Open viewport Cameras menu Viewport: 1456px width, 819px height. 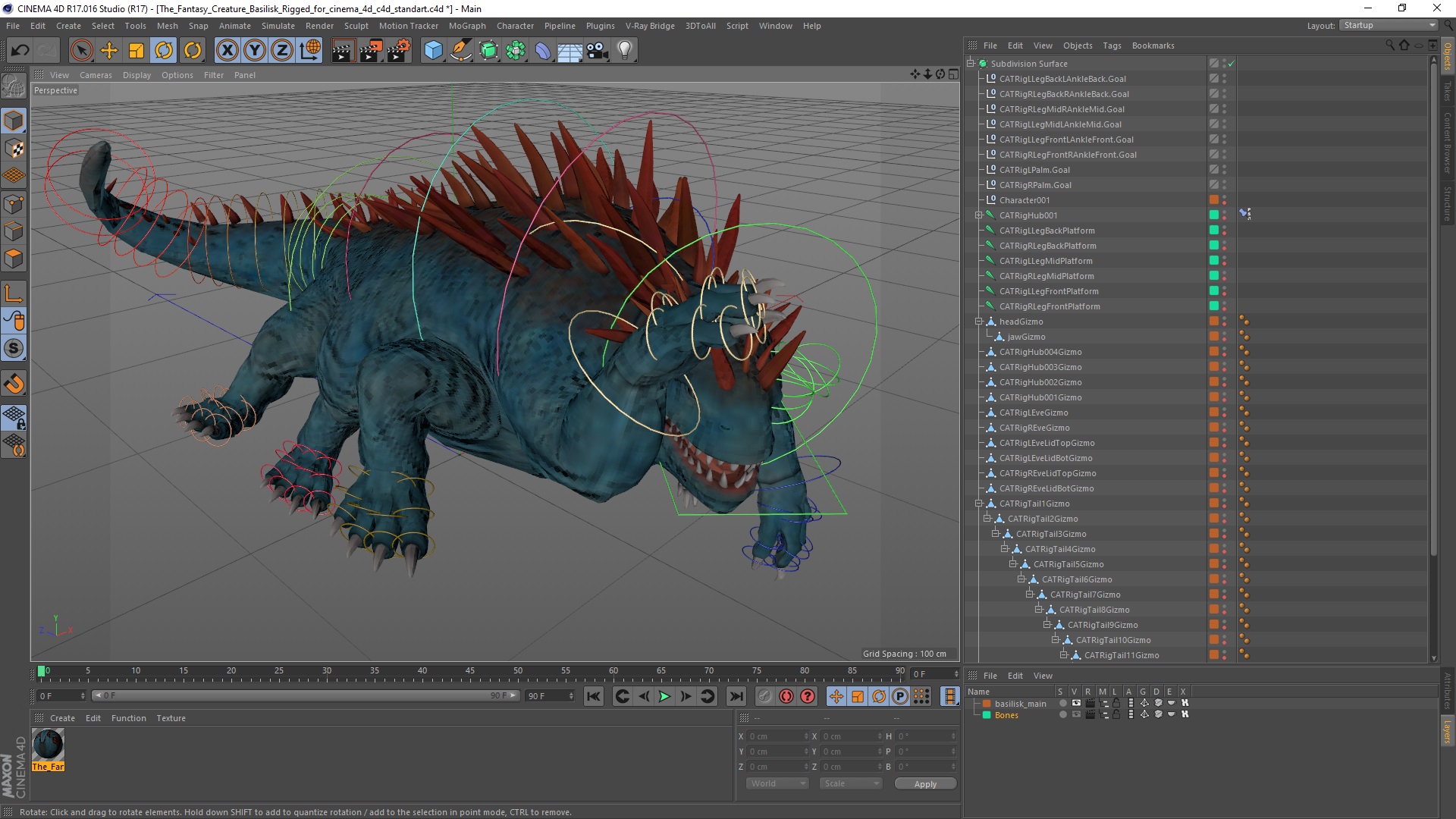point(96,75)
